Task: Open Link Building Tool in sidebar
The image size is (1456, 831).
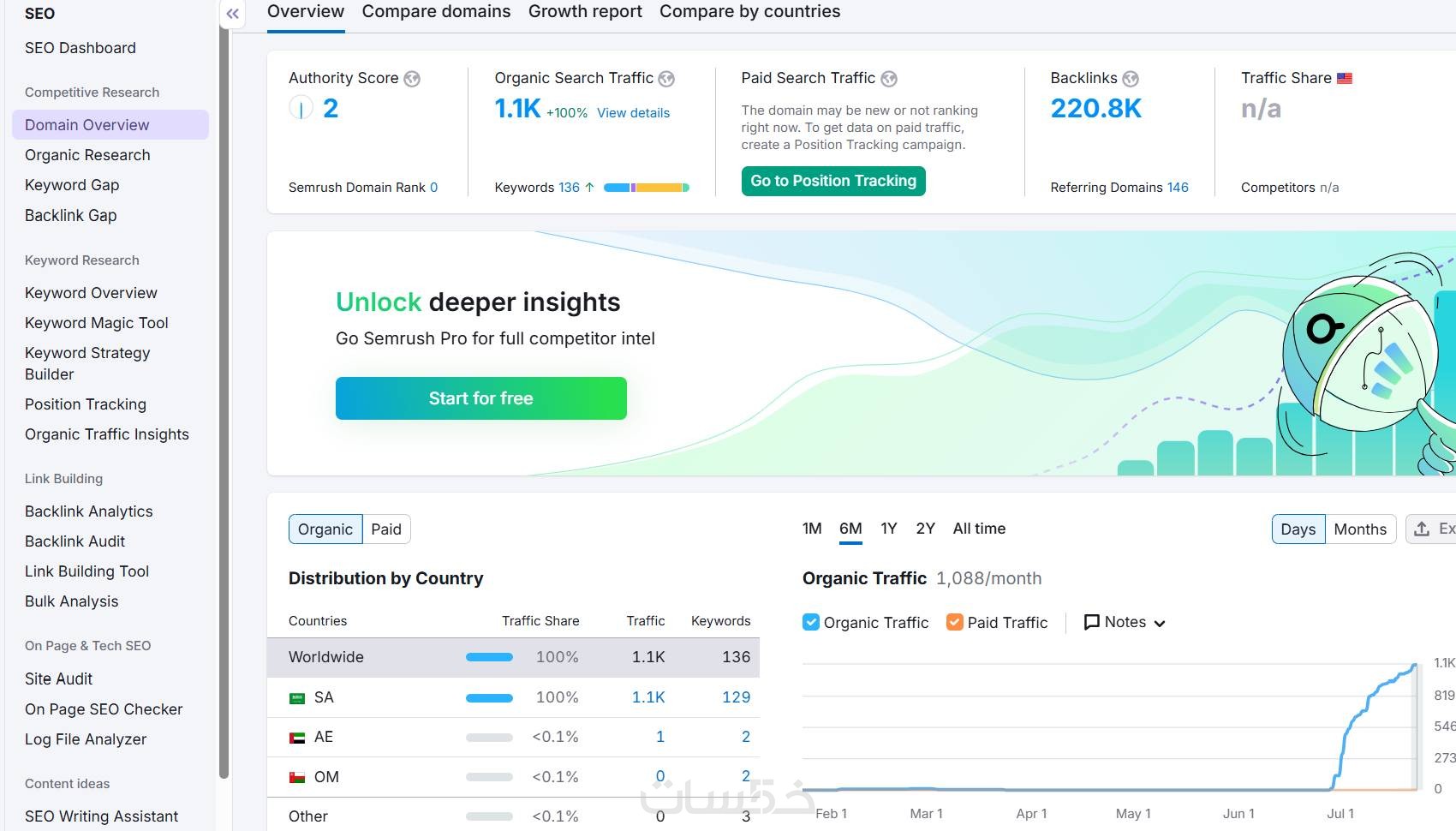Action: (x=87, y=571)
